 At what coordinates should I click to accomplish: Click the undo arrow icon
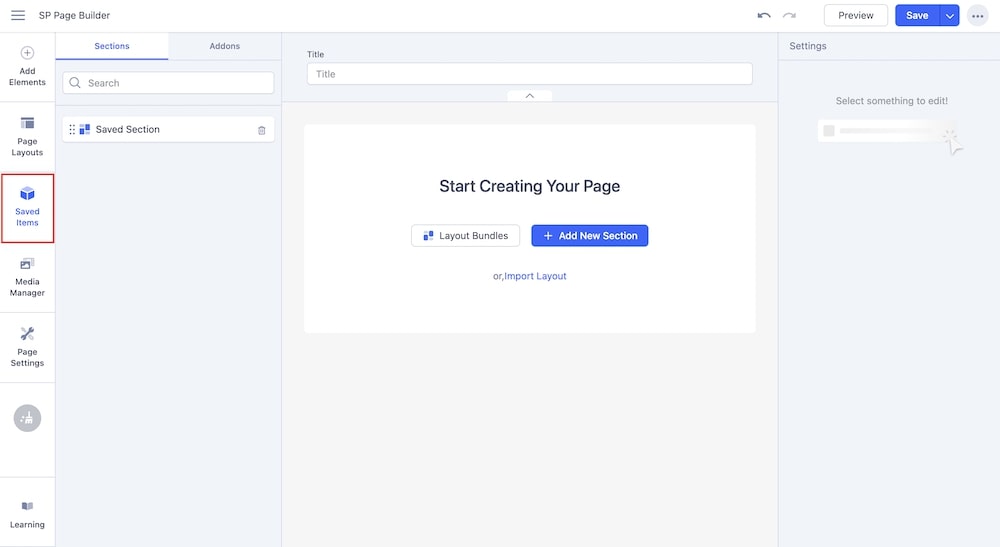pyautogui.click(x=764, y=16)
